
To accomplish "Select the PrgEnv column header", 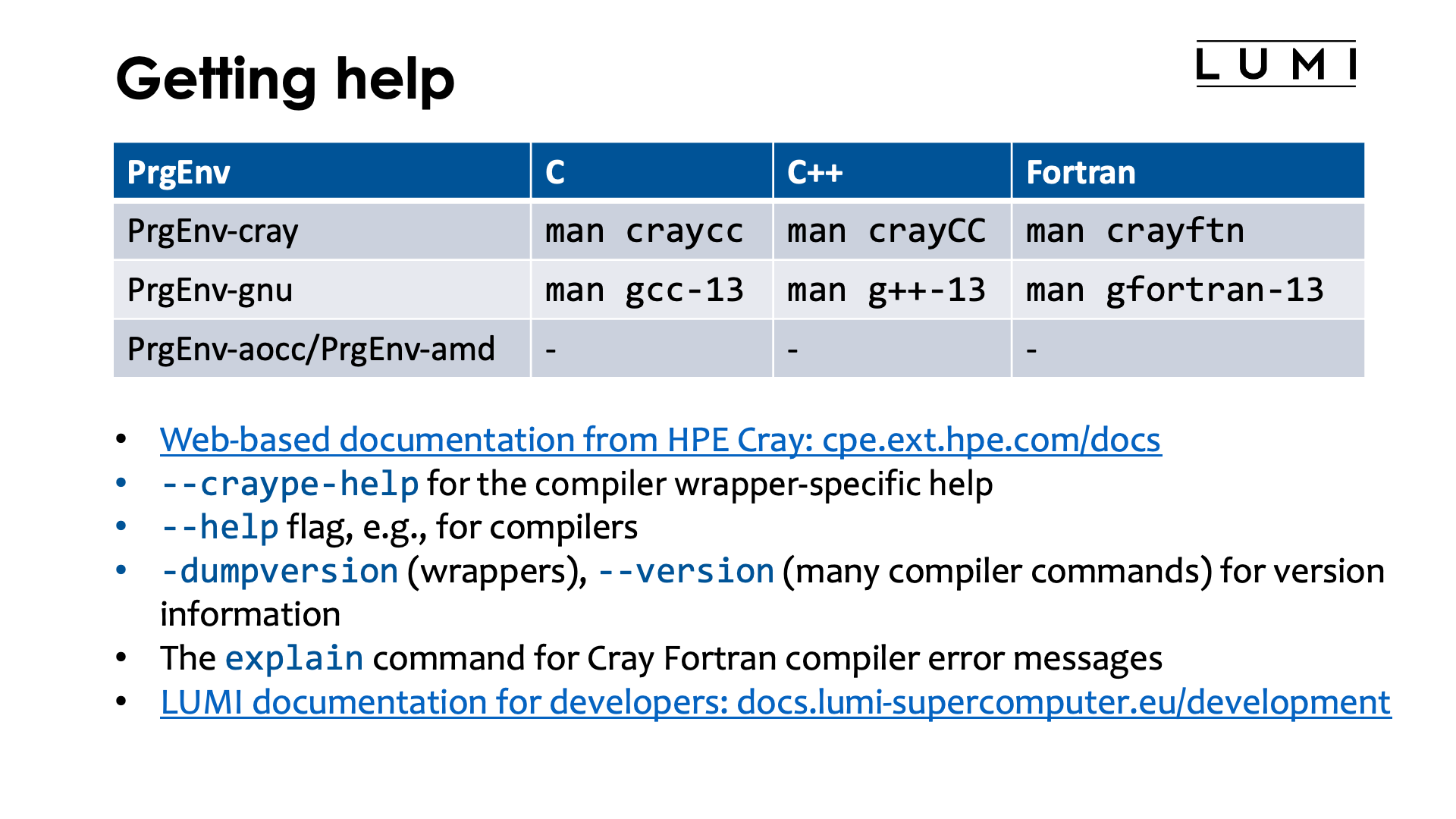I will [x=179, y=172].
